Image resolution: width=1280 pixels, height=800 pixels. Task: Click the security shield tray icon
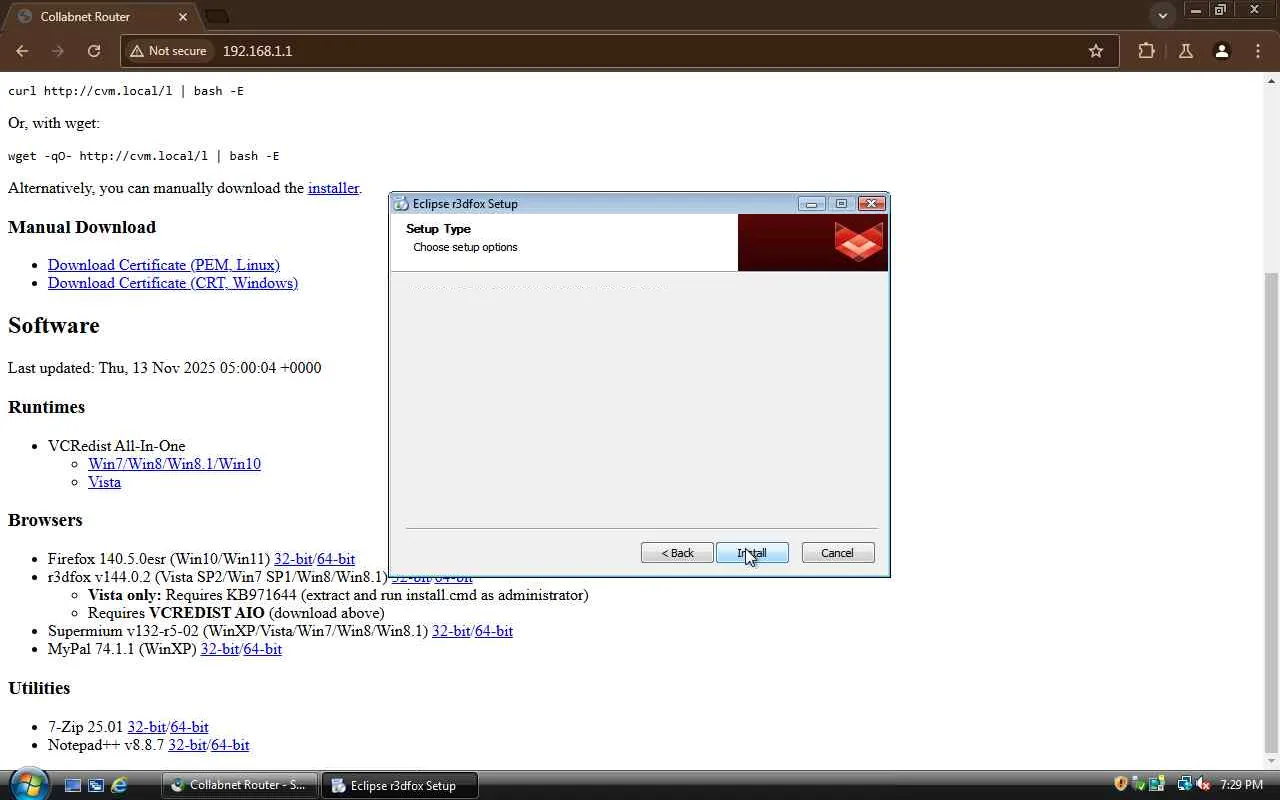tap(1120, 784)
